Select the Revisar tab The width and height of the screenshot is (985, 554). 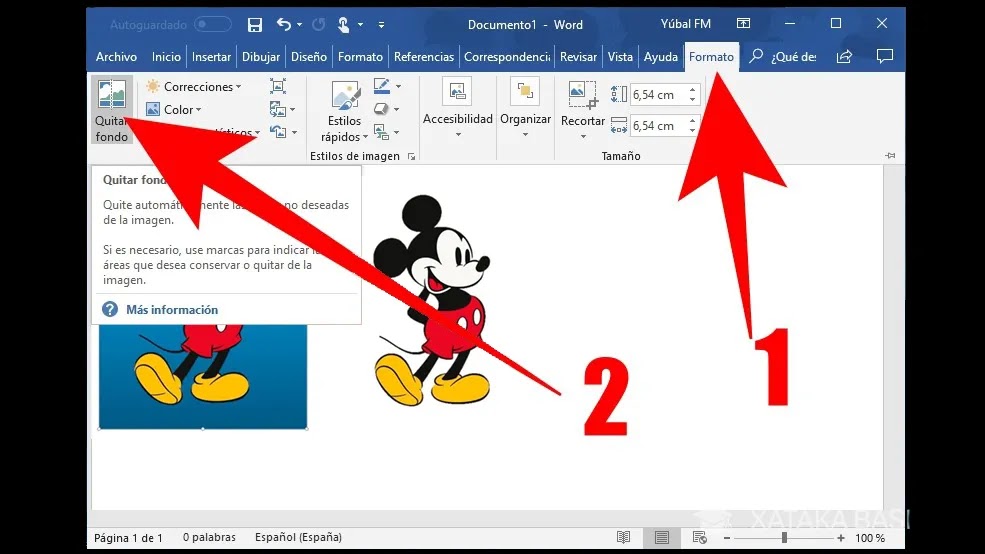578,57
